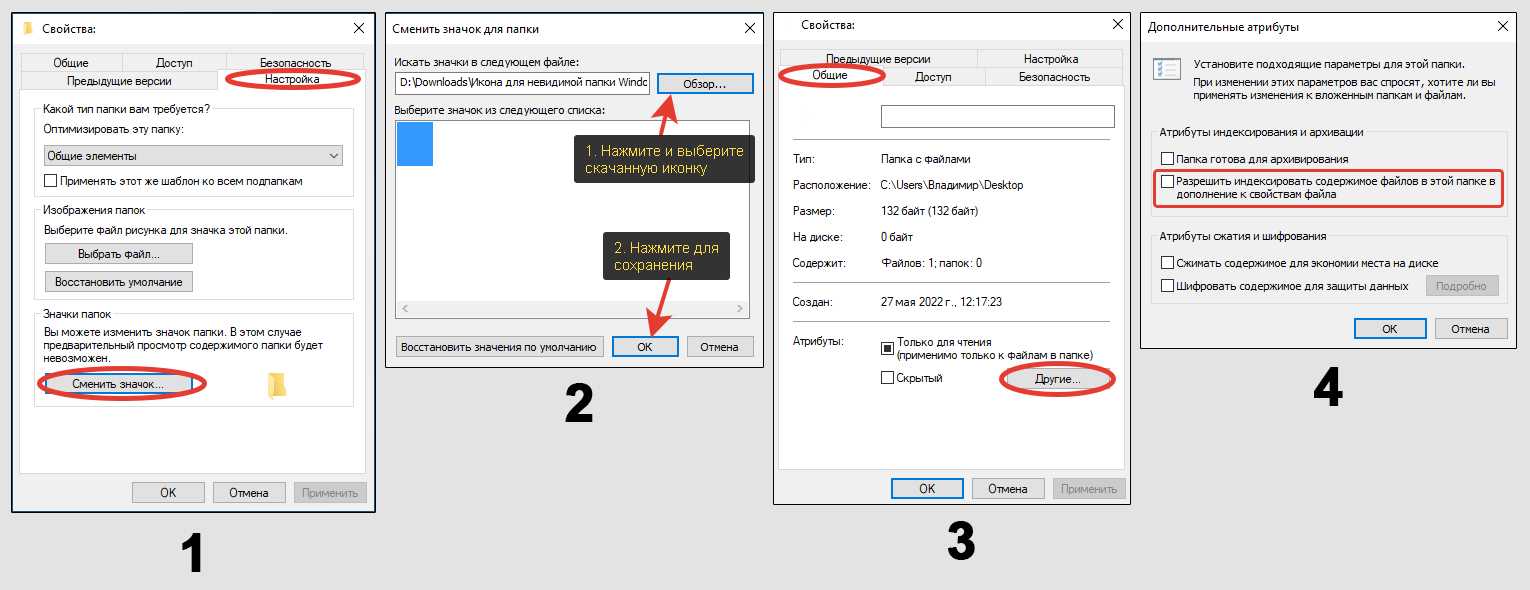Screen dimensions: 1530x590
Task: Click OK in Дополнительные атрибуты dialog
Action: pos(1390,328)
